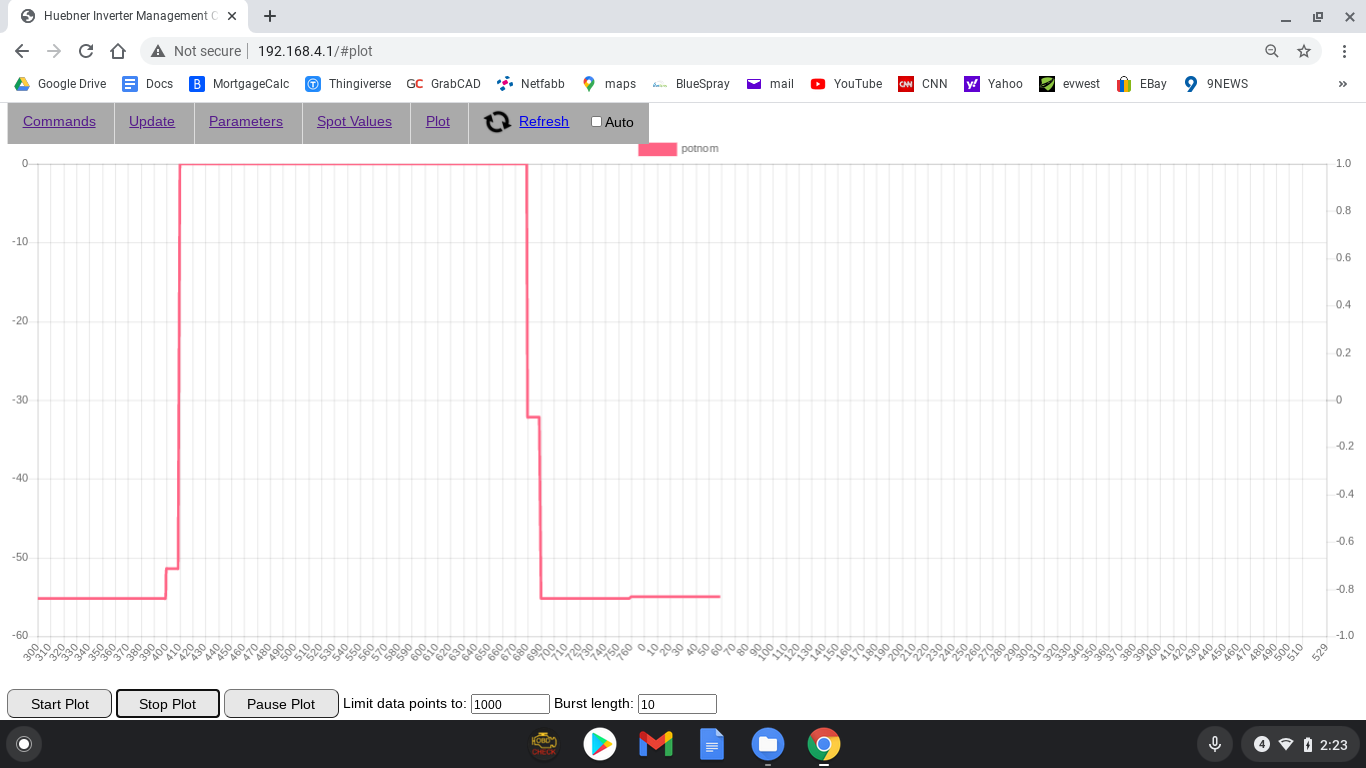Click the notification count badge in tray
Screen dimensions: 1366x768
(x=1262, y=744)
